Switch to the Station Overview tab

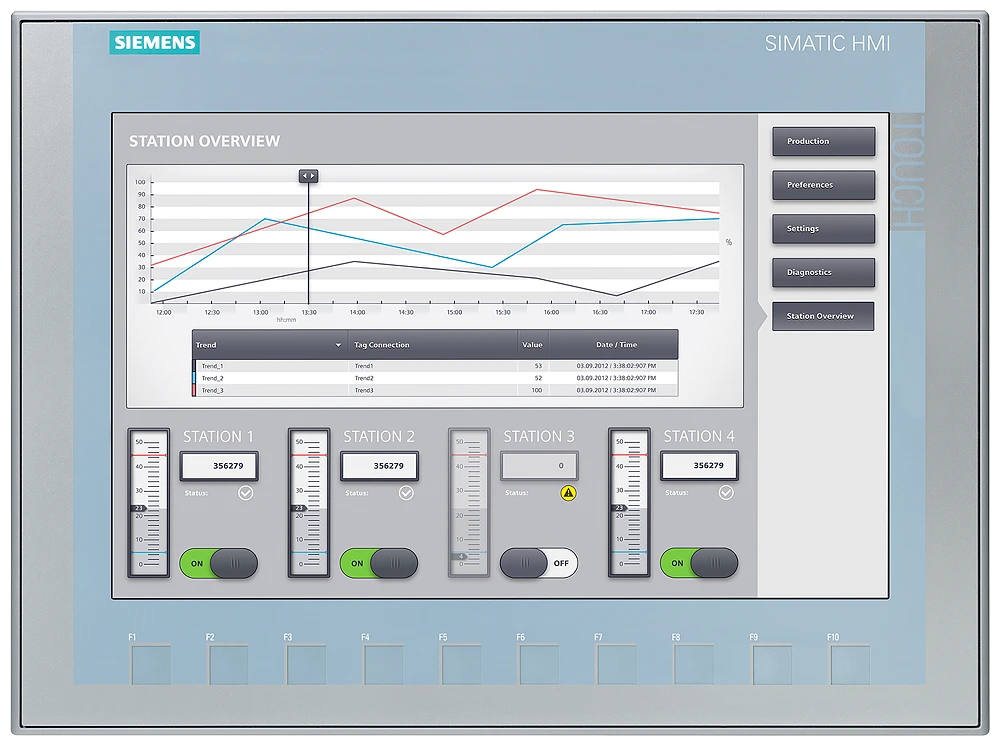click(823, 315)
